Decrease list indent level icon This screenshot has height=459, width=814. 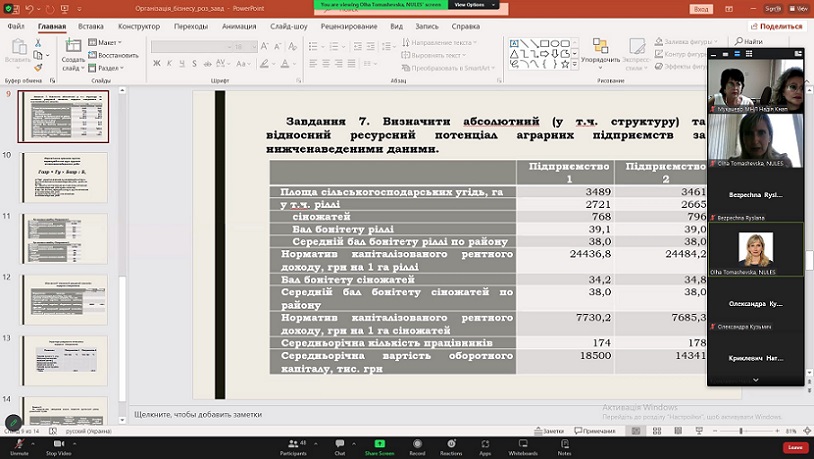[358, 46]
